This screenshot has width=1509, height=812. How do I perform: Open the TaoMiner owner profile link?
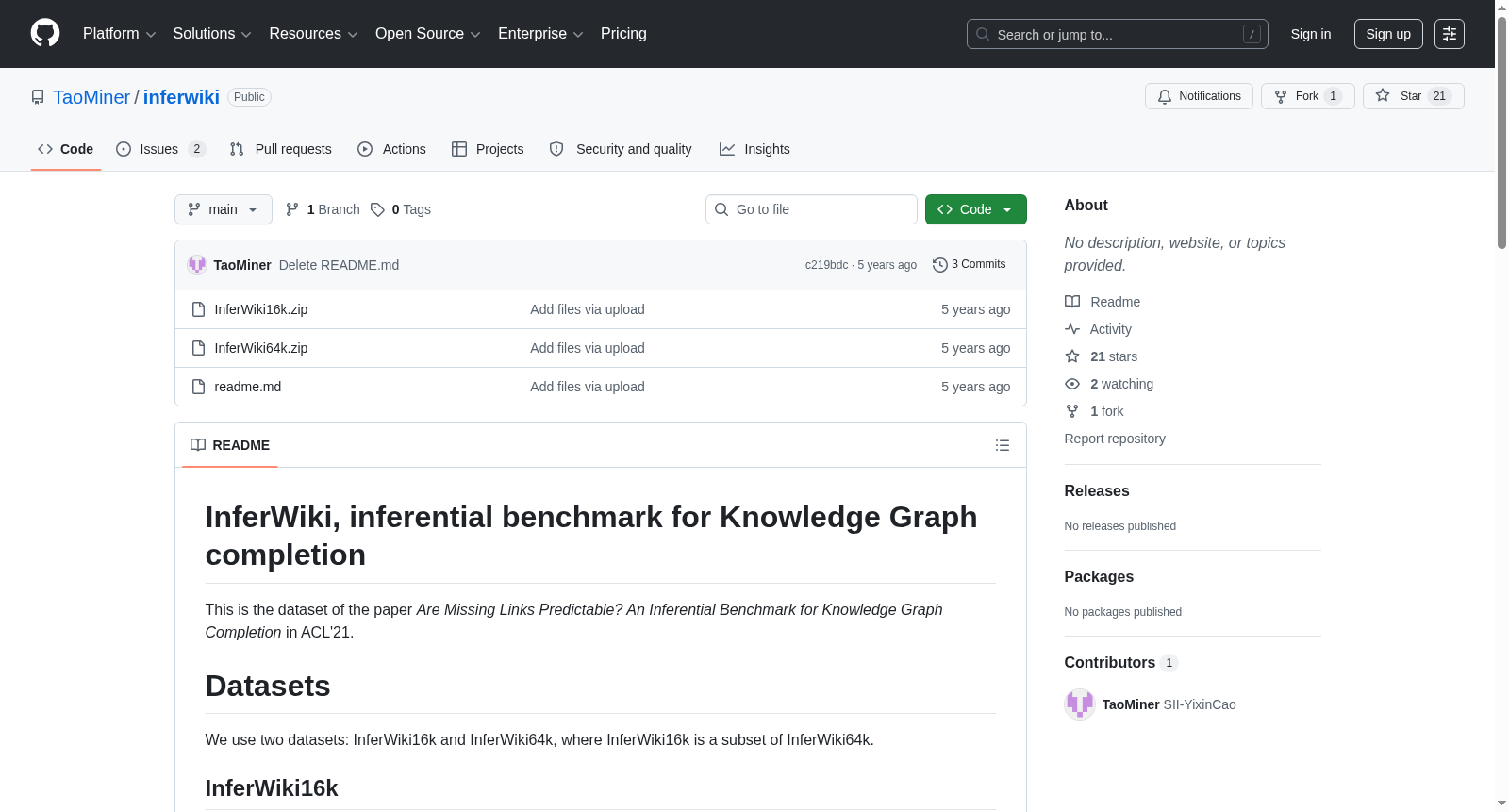point(91,97)
